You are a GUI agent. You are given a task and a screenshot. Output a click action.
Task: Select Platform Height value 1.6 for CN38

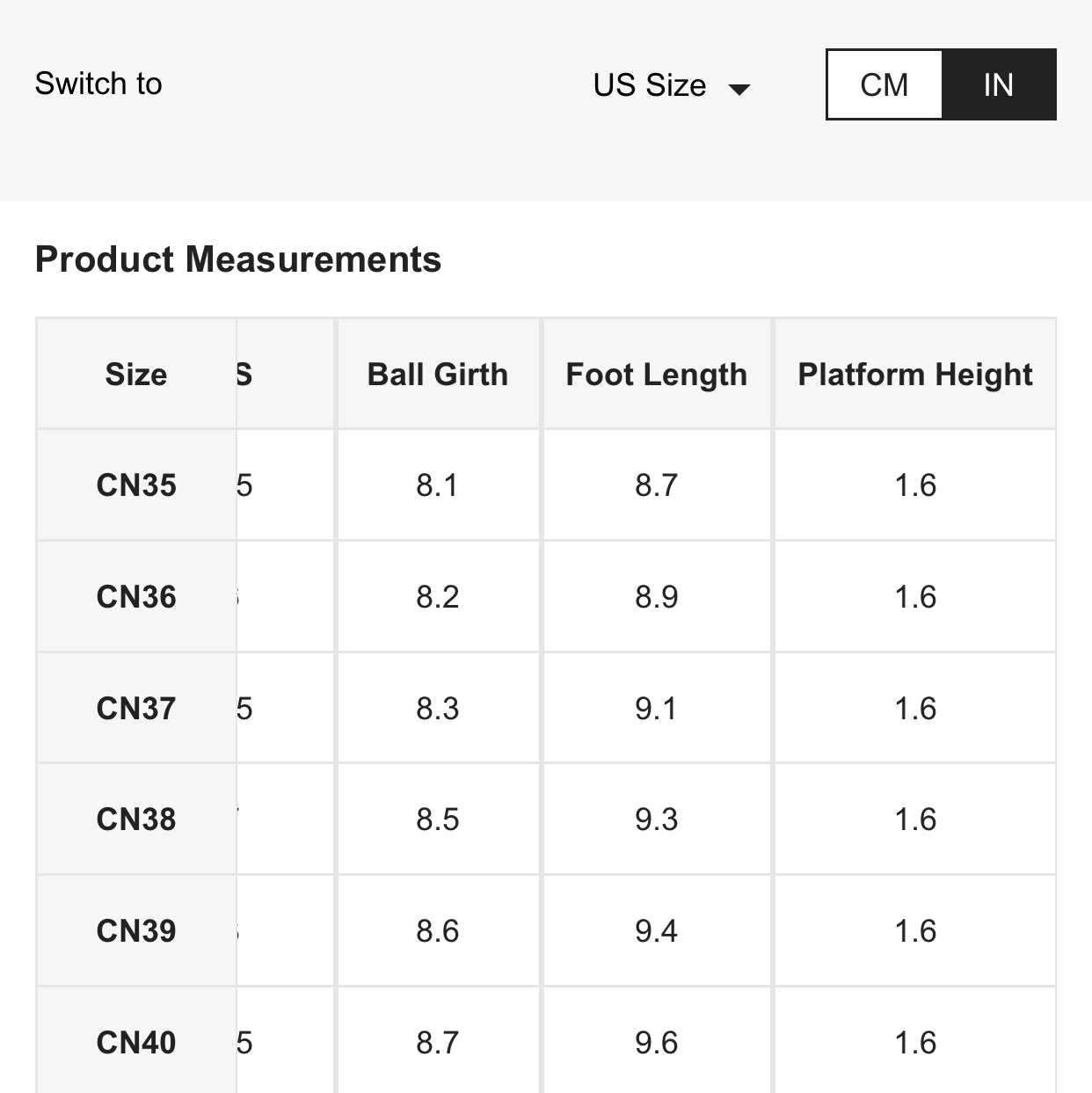[915, 819]
